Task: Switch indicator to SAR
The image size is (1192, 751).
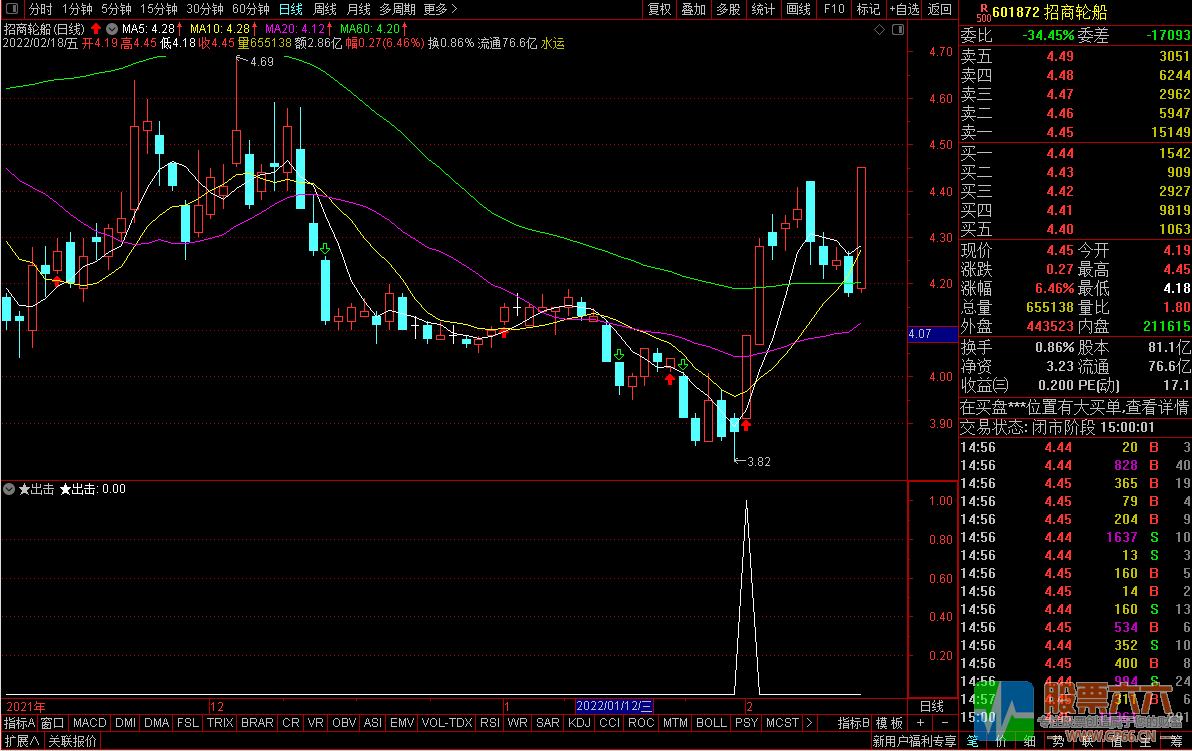Action: click(x=548, y=723)
